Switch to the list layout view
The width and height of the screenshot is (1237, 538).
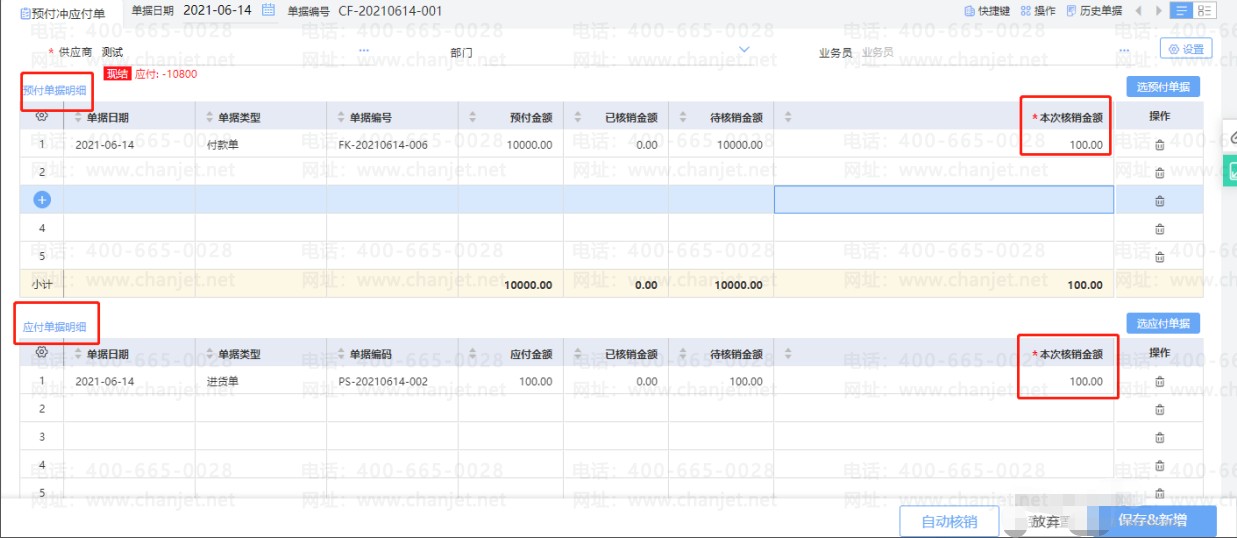point(1181,11)
